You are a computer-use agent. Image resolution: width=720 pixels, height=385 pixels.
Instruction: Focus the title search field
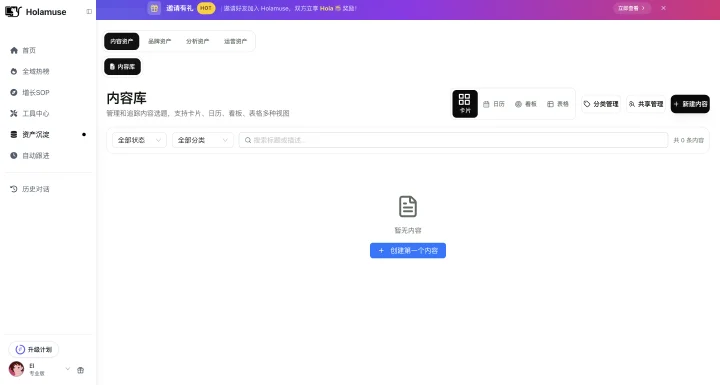[x=453, y=140]
